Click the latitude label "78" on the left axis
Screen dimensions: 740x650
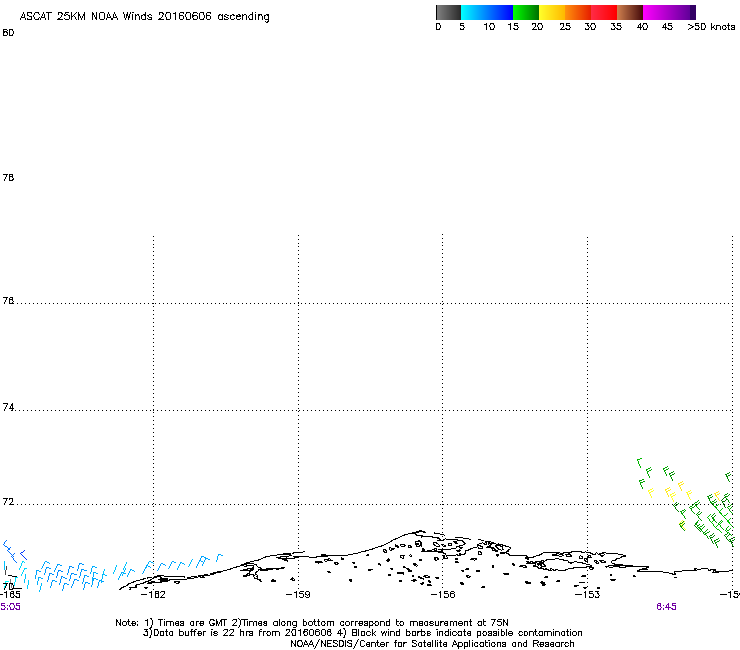(8, 178)
